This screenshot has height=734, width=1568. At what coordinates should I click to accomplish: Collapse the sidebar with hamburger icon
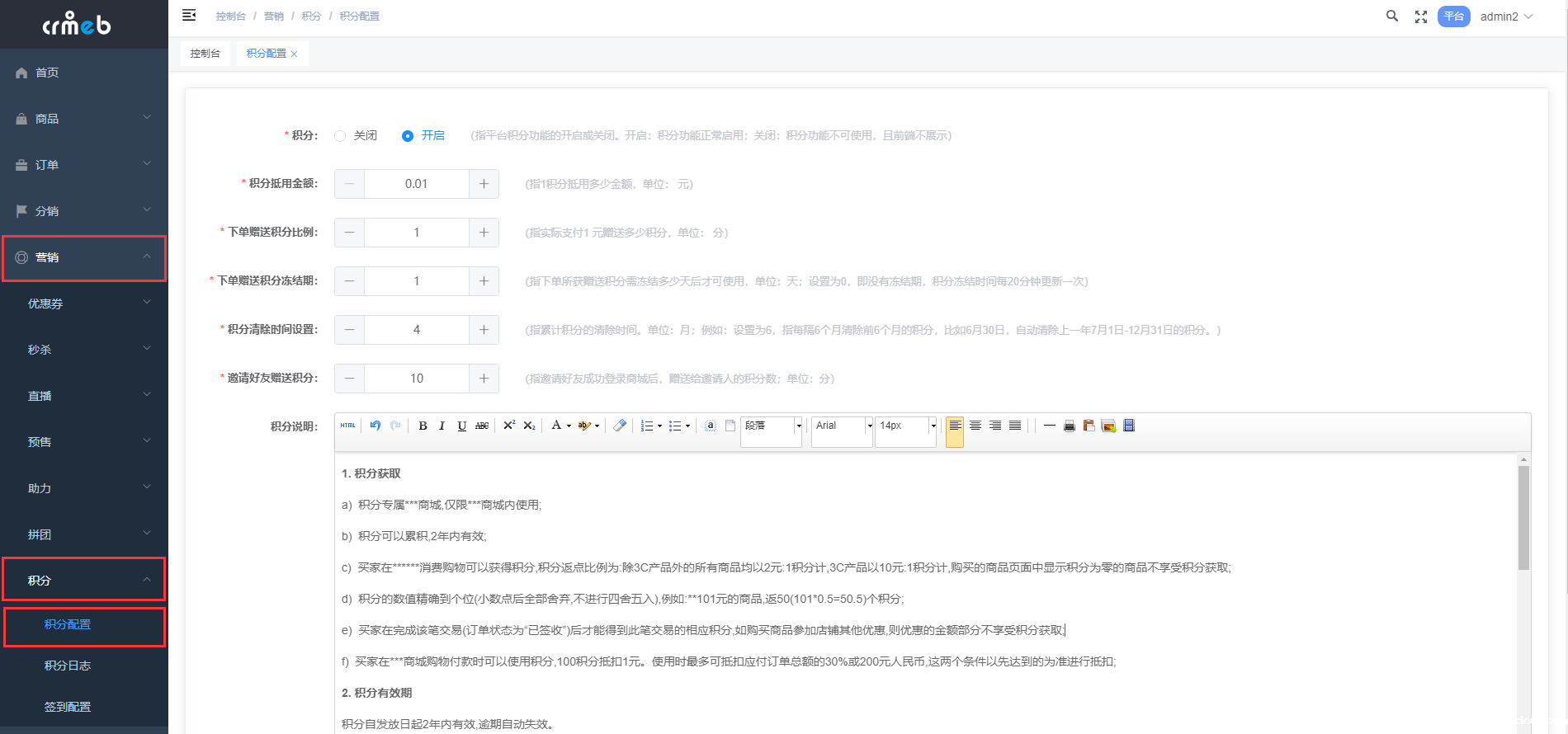point(189,16)
